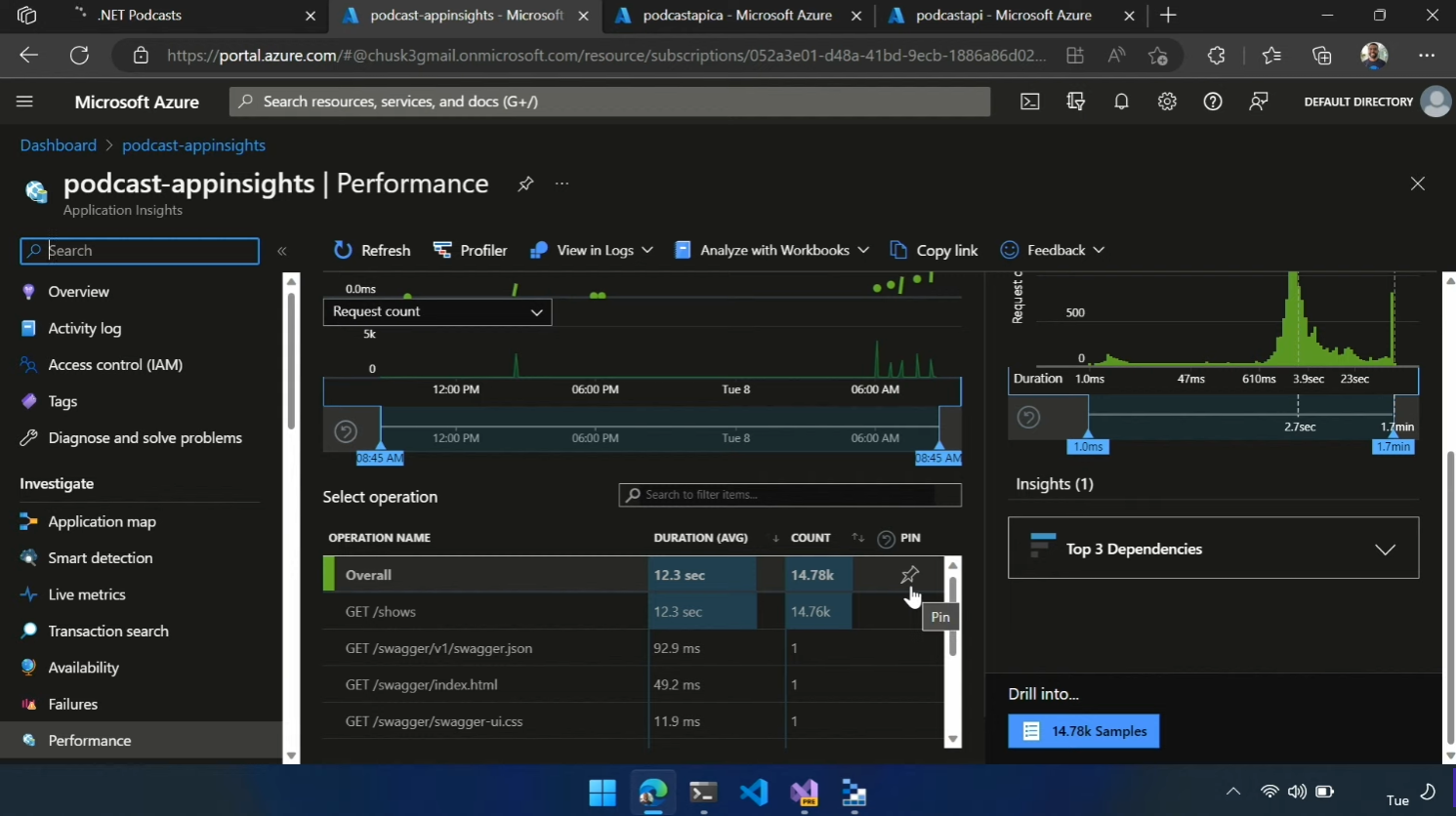The width and height of the screenshot is (1456, 816).
Task: Switch to the podcastapi browser tab
Action: 1002,16
